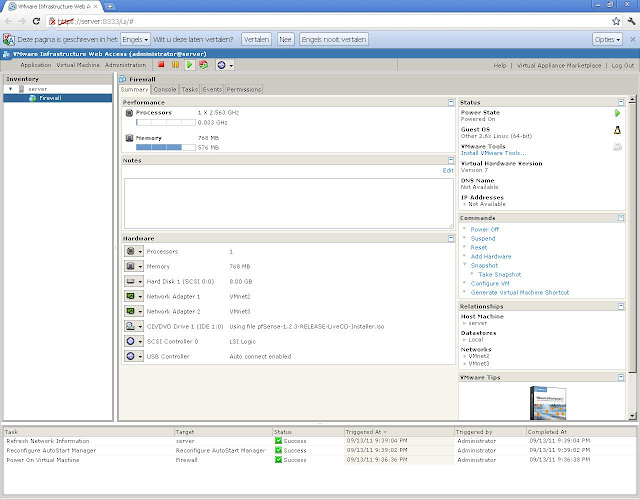640x500 pixels.
Task: Click the browser address bar
Action: [x=329, y=21]
